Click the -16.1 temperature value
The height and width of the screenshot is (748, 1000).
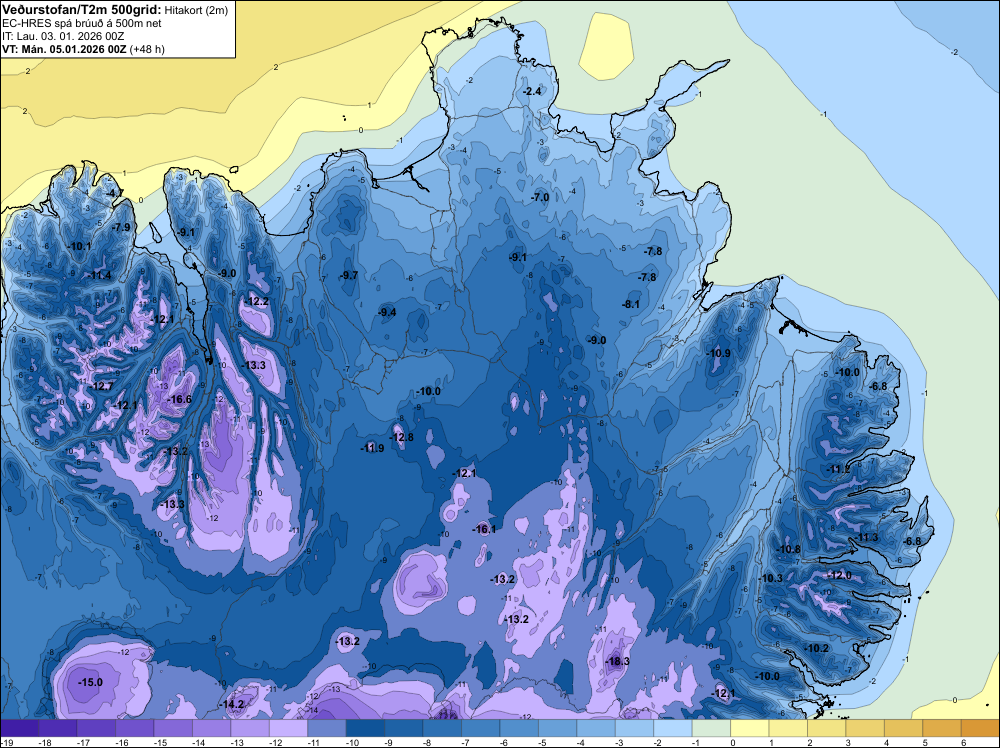tap(484, 529)
